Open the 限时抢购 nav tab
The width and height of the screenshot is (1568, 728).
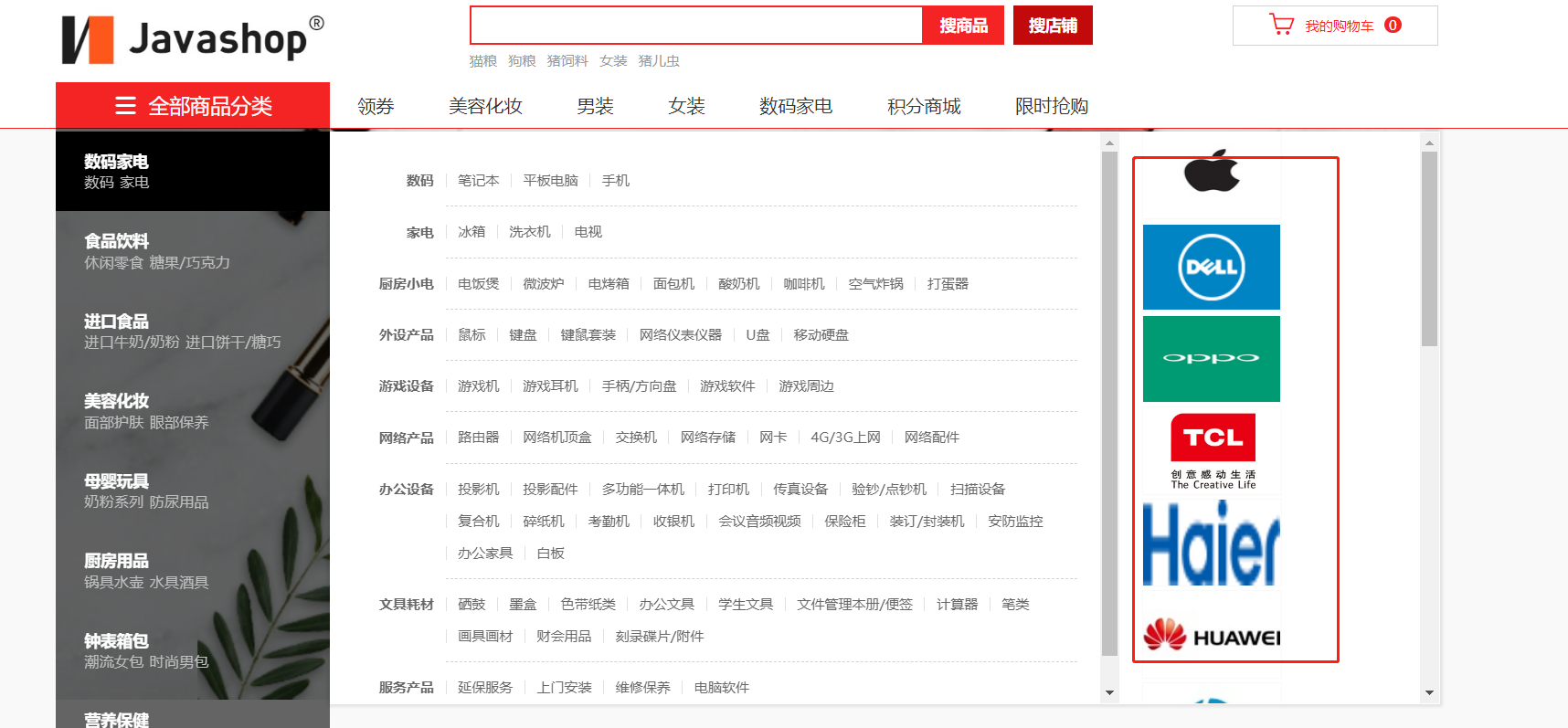pyautogui.click(x=1052, y=106)
